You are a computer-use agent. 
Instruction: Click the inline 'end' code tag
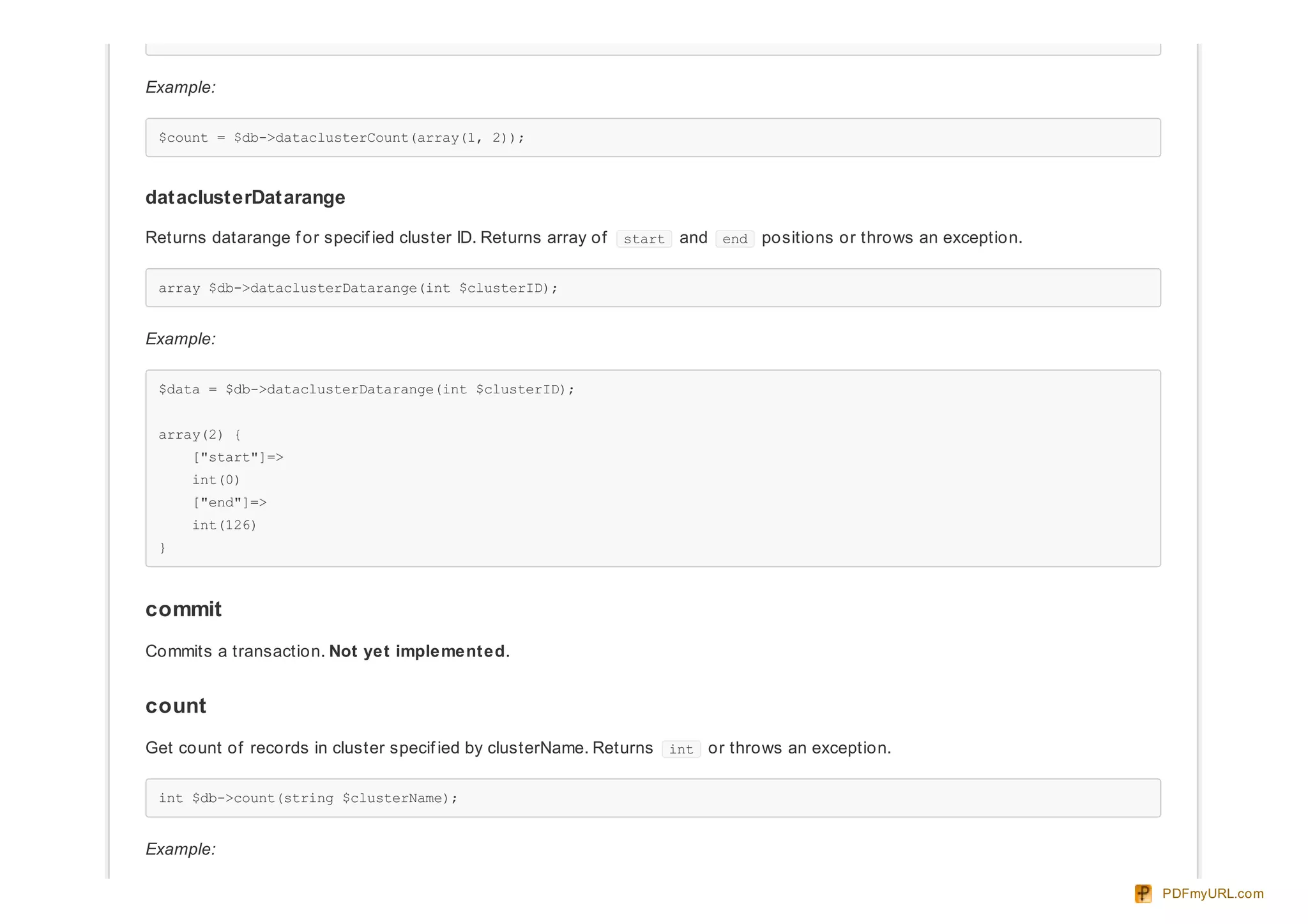(734, 239)
